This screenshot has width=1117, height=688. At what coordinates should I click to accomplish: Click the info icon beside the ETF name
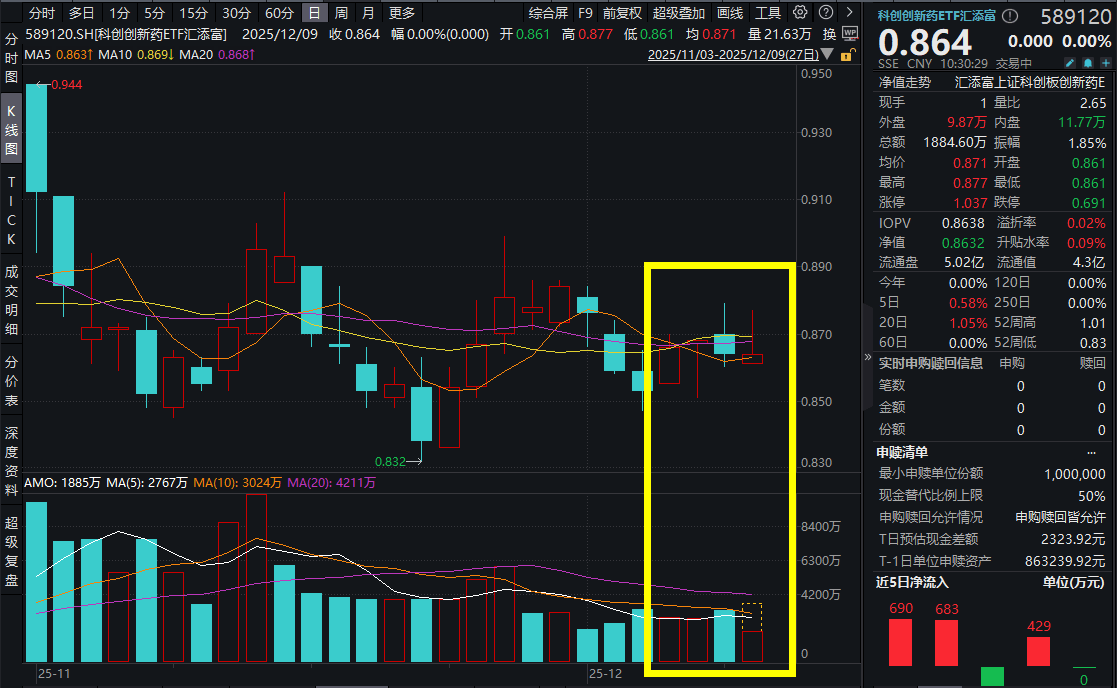coord(1010,16)
